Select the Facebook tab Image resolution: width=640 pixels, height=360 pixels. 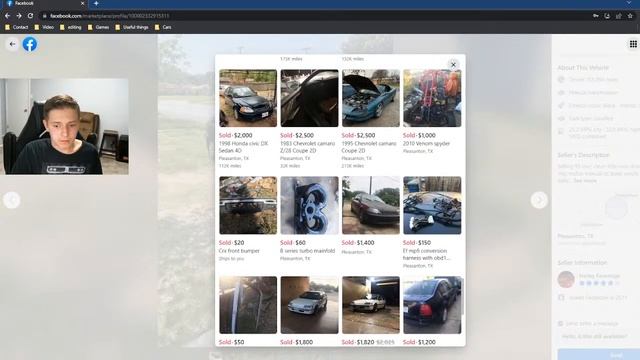45,3
